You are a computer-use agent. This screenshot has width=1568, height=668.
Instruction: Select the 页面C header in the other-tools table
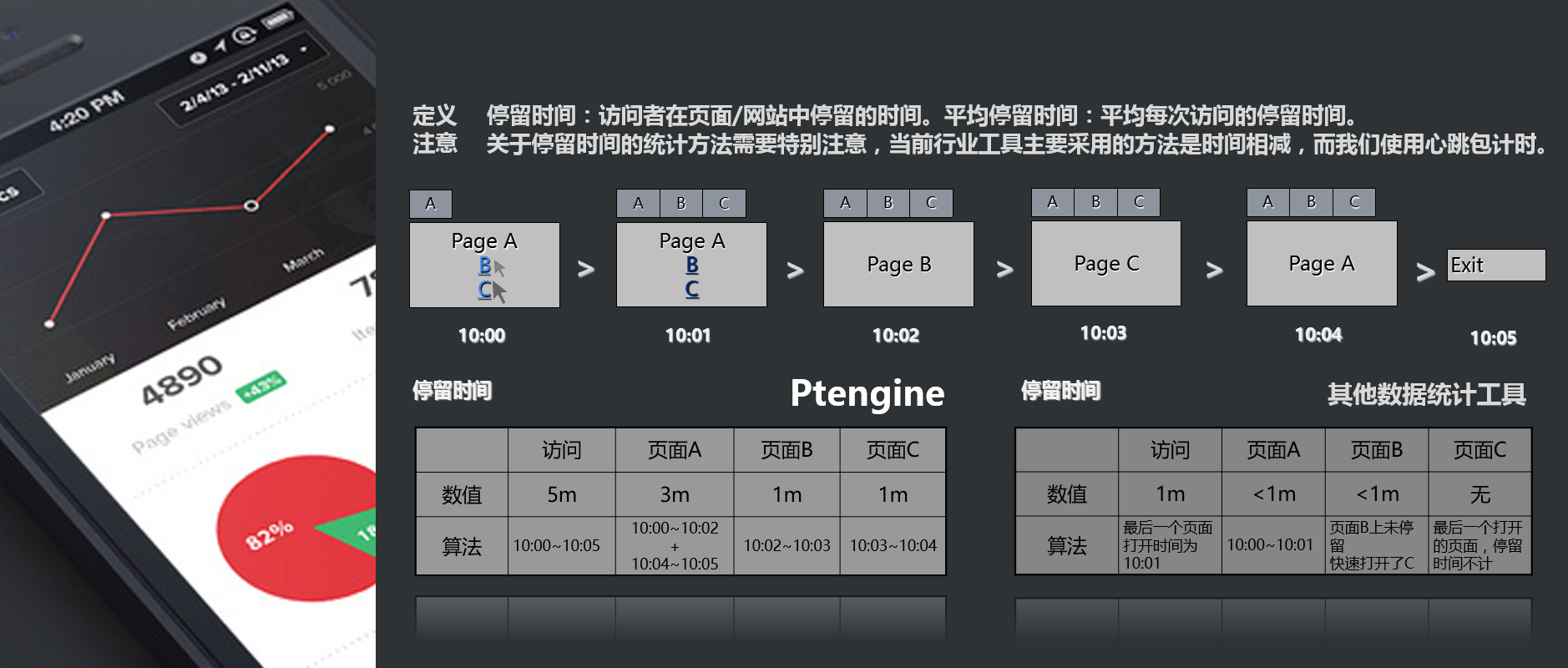pos(1480,451)
